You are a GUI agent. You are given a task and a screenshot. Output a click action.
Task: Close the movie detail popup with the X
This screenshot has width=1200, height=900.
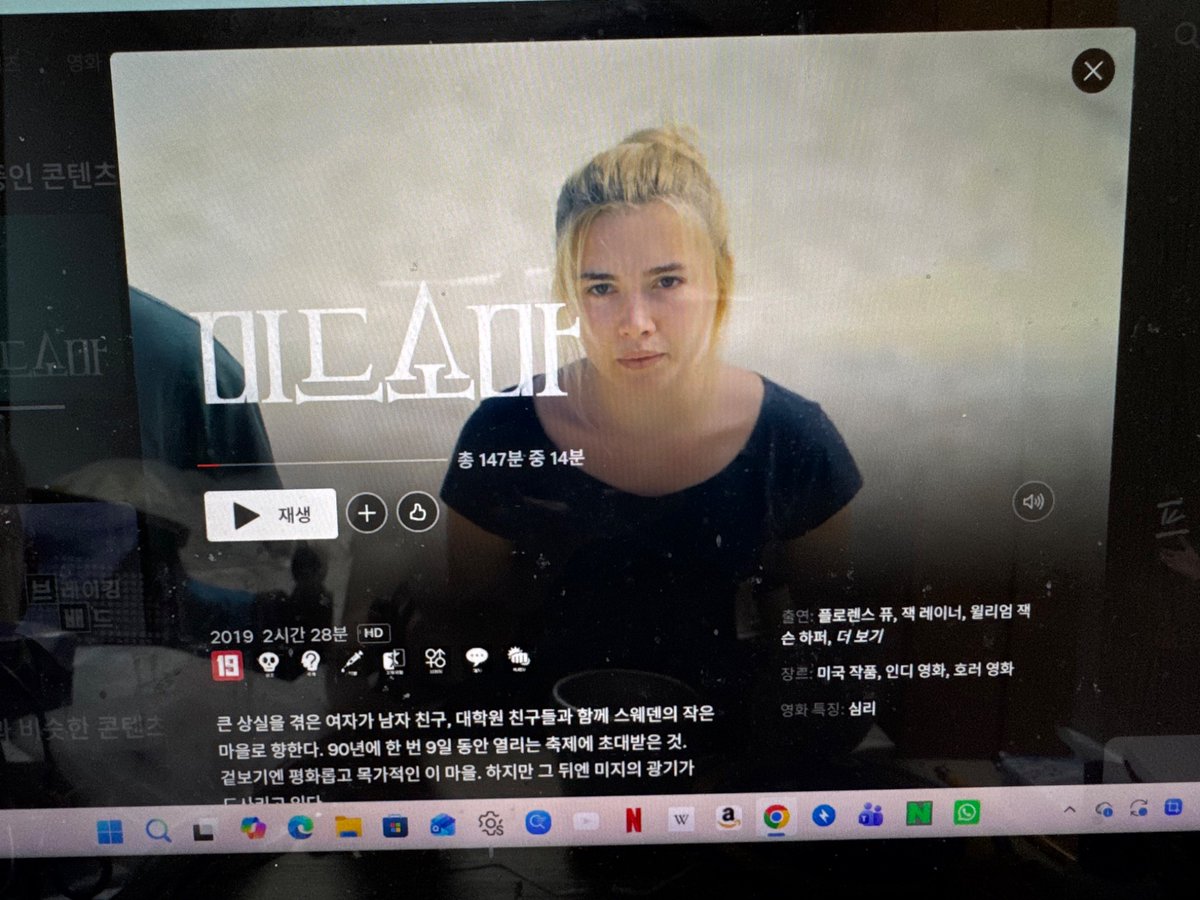coord(1093,71)
